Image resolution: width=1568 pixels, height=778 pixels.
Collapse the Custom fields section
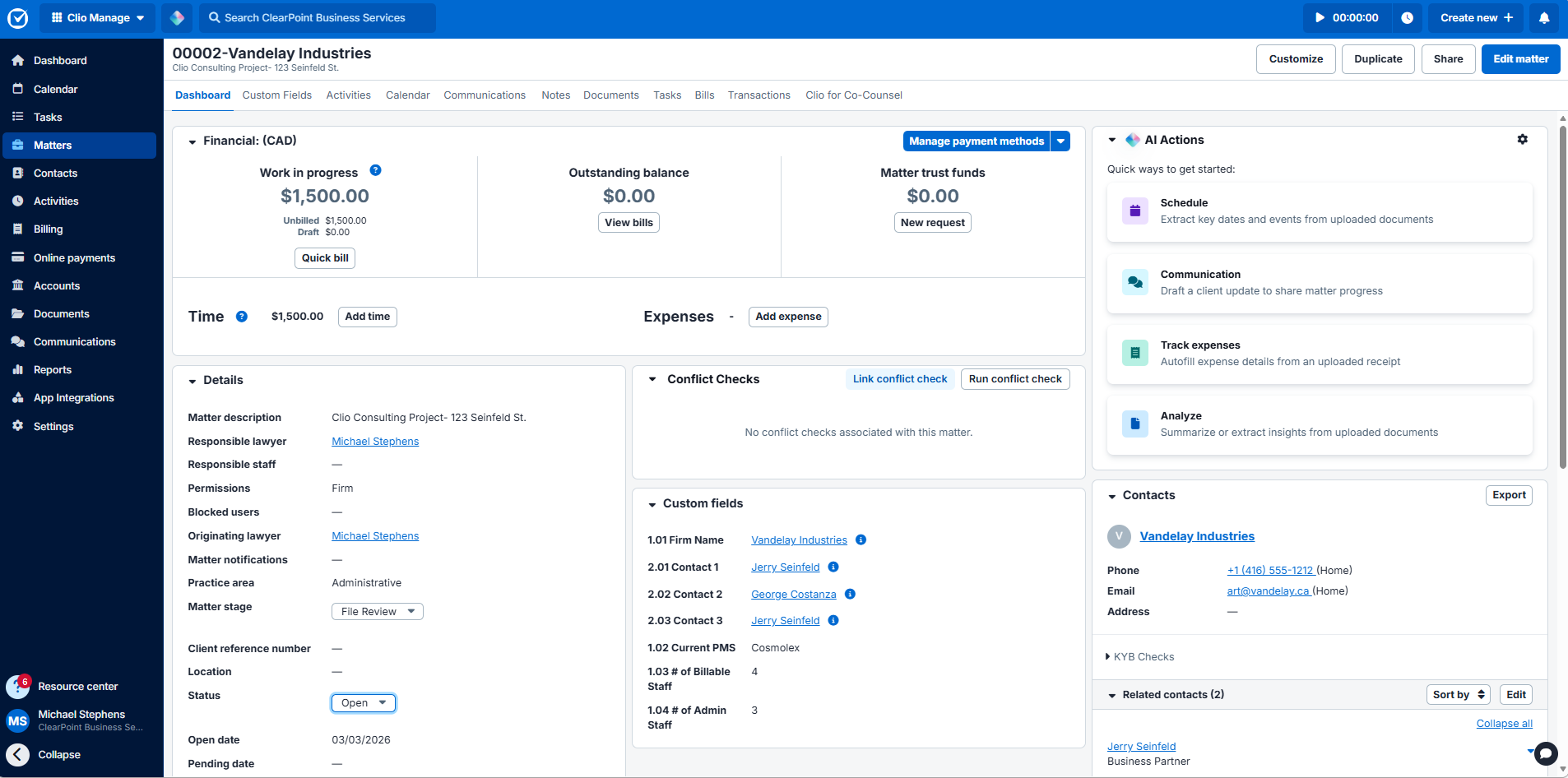pyautogui.click(x=652, y=504)
